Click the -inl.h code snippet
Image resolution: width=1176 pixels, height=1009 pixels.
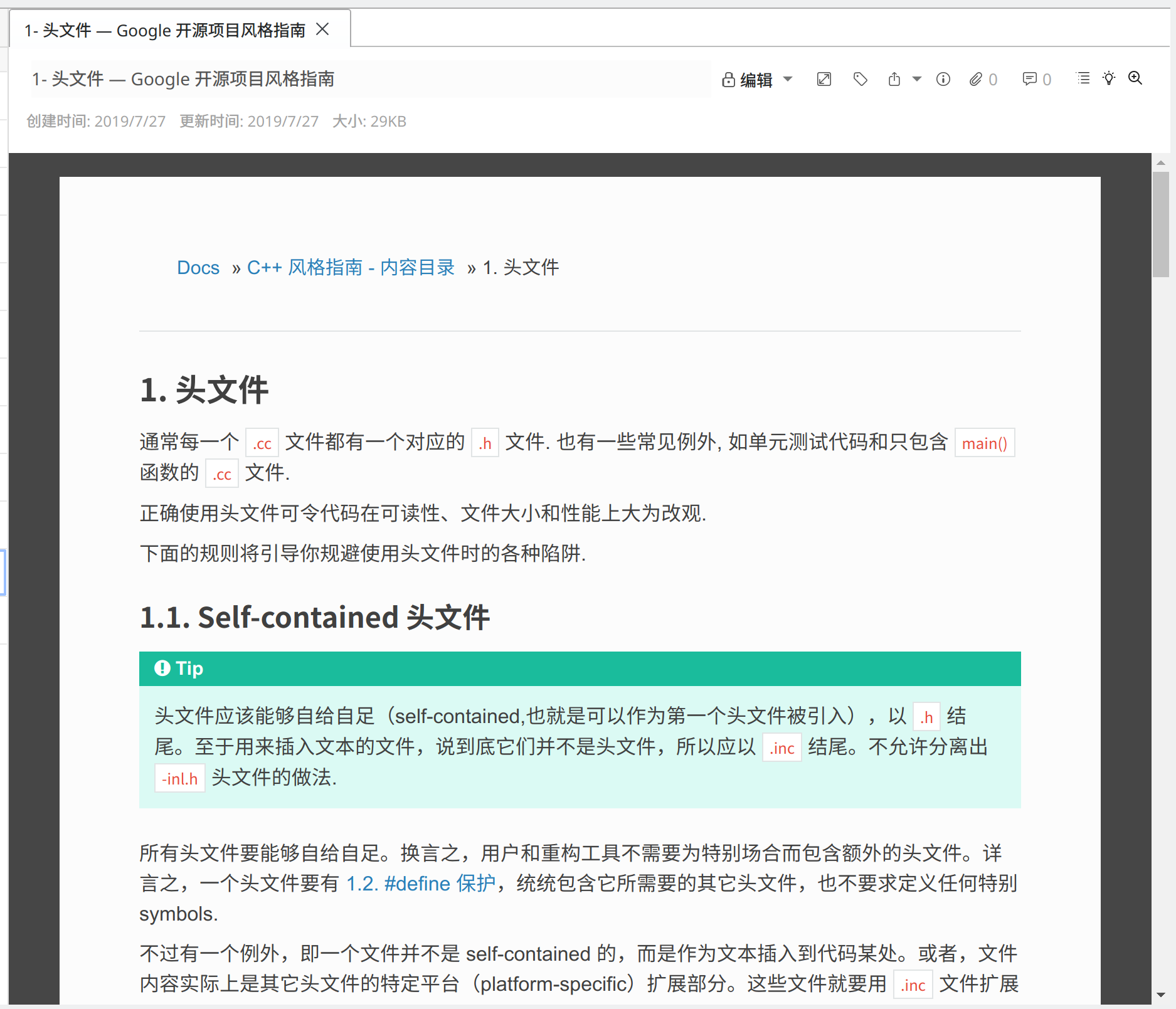click(x=180, y=778)
